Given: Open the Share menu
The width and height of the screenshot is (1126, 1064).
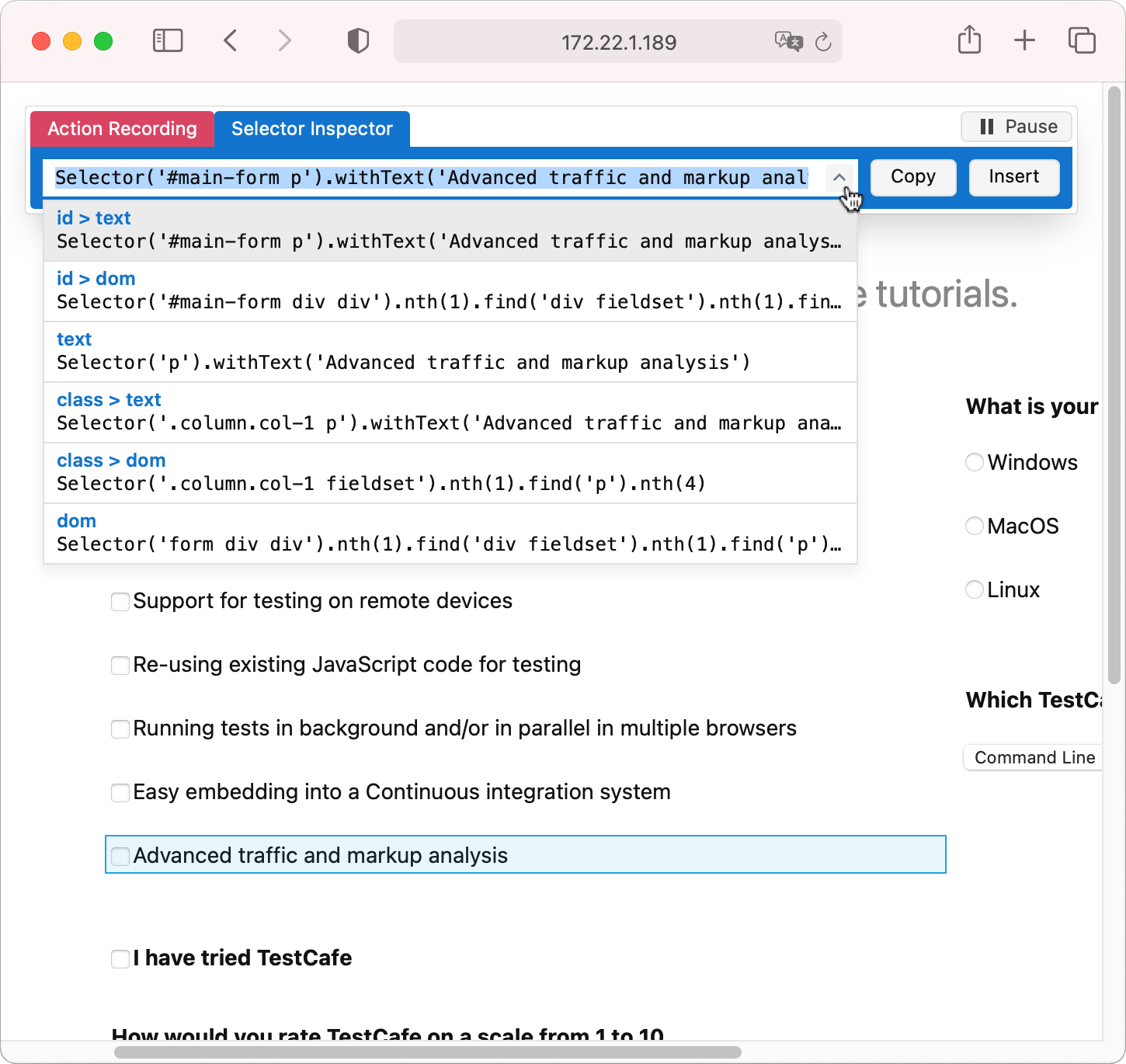Looking at the screenshot, I should point(968,40).
